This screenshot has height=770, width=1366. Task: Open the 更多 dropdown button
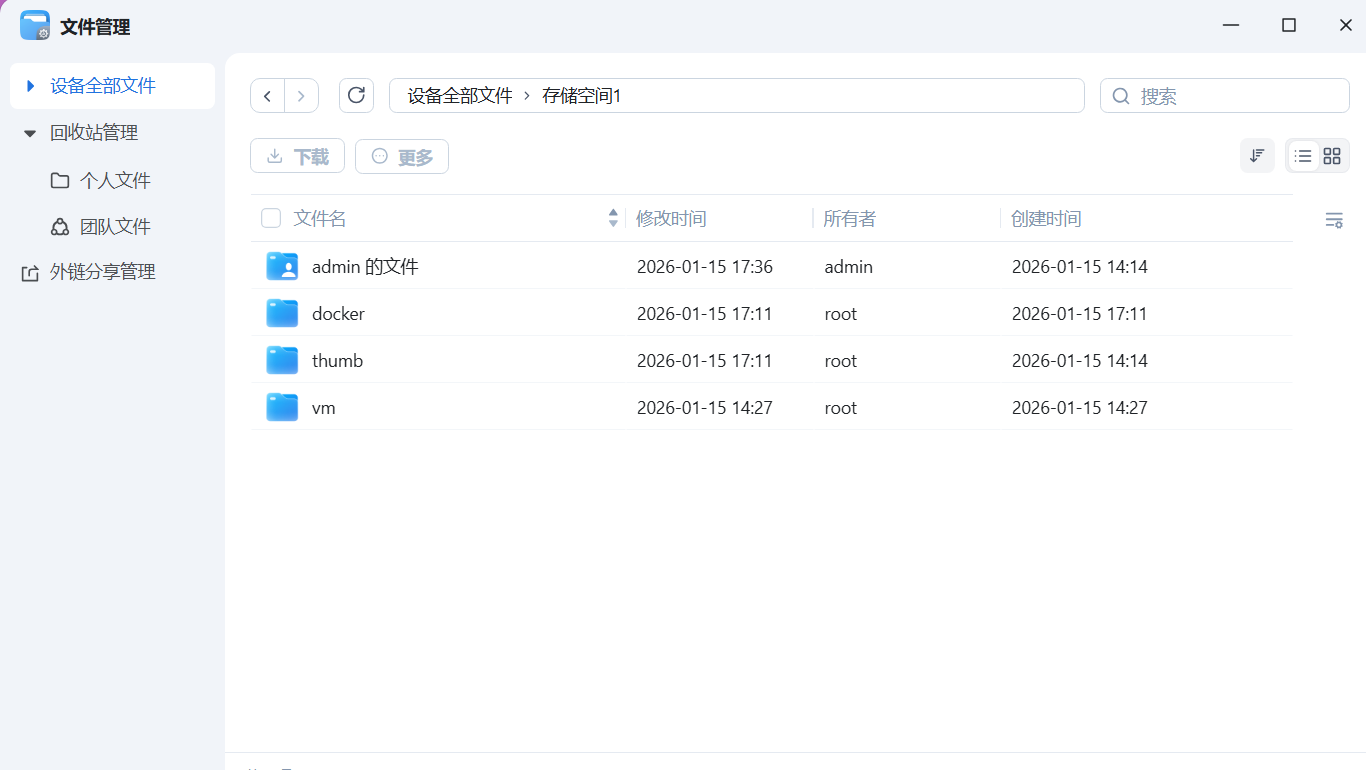[x=401, y=156]
